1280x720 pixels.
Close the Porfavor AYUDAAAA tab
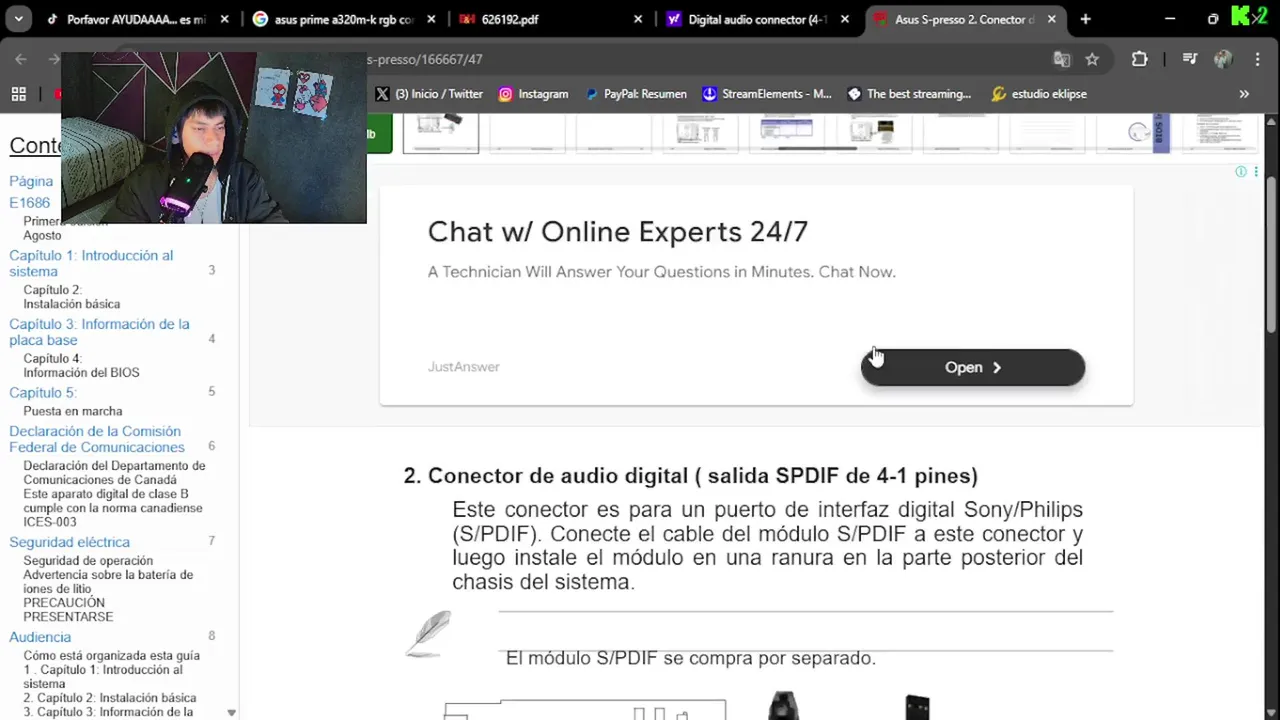224,19
